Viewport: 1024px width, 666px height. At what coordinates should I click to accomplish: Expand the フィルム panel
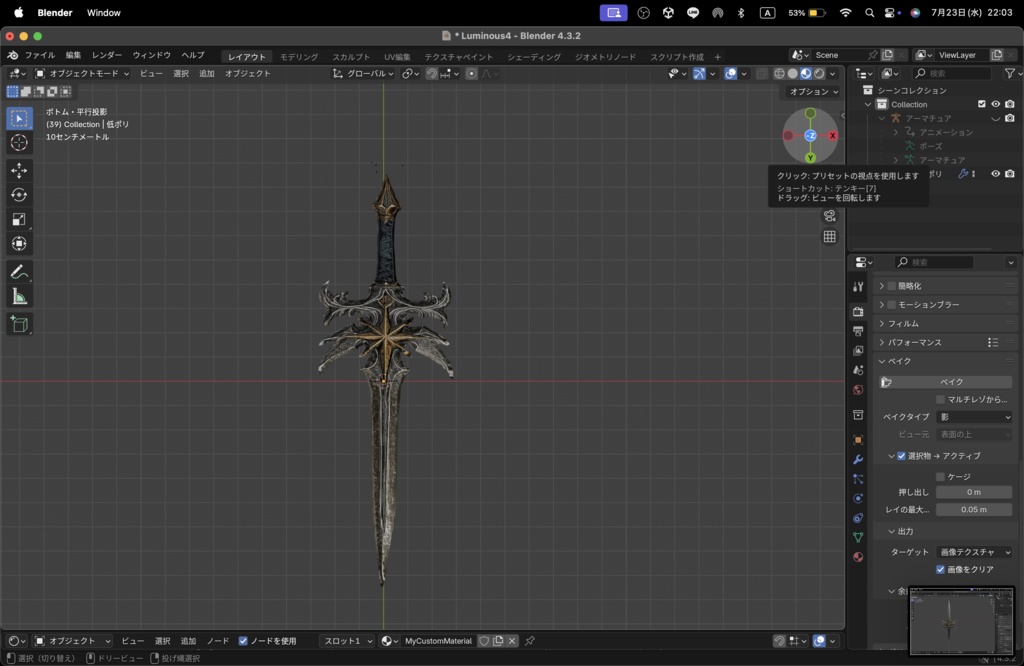903,323
